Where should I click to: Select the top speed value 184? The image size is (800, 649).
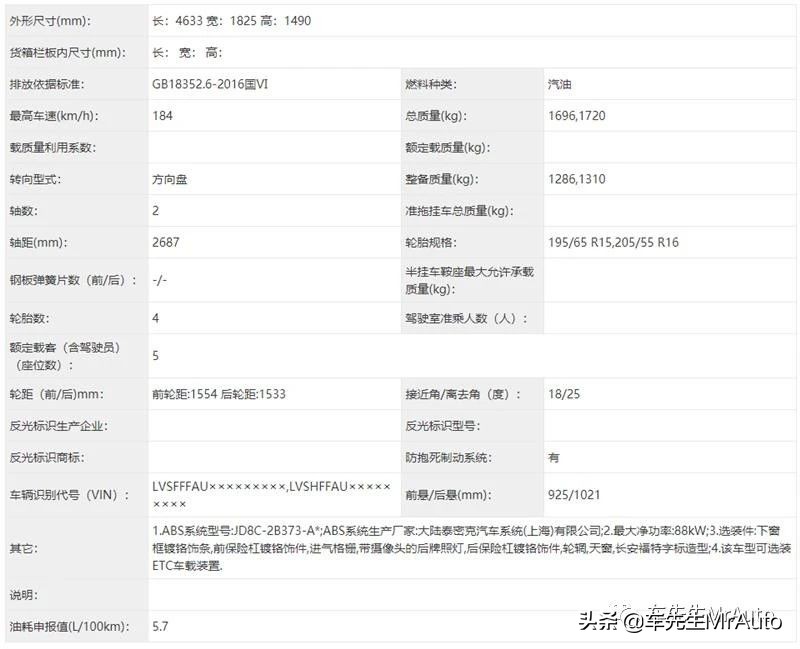click(x=161, y=115)
